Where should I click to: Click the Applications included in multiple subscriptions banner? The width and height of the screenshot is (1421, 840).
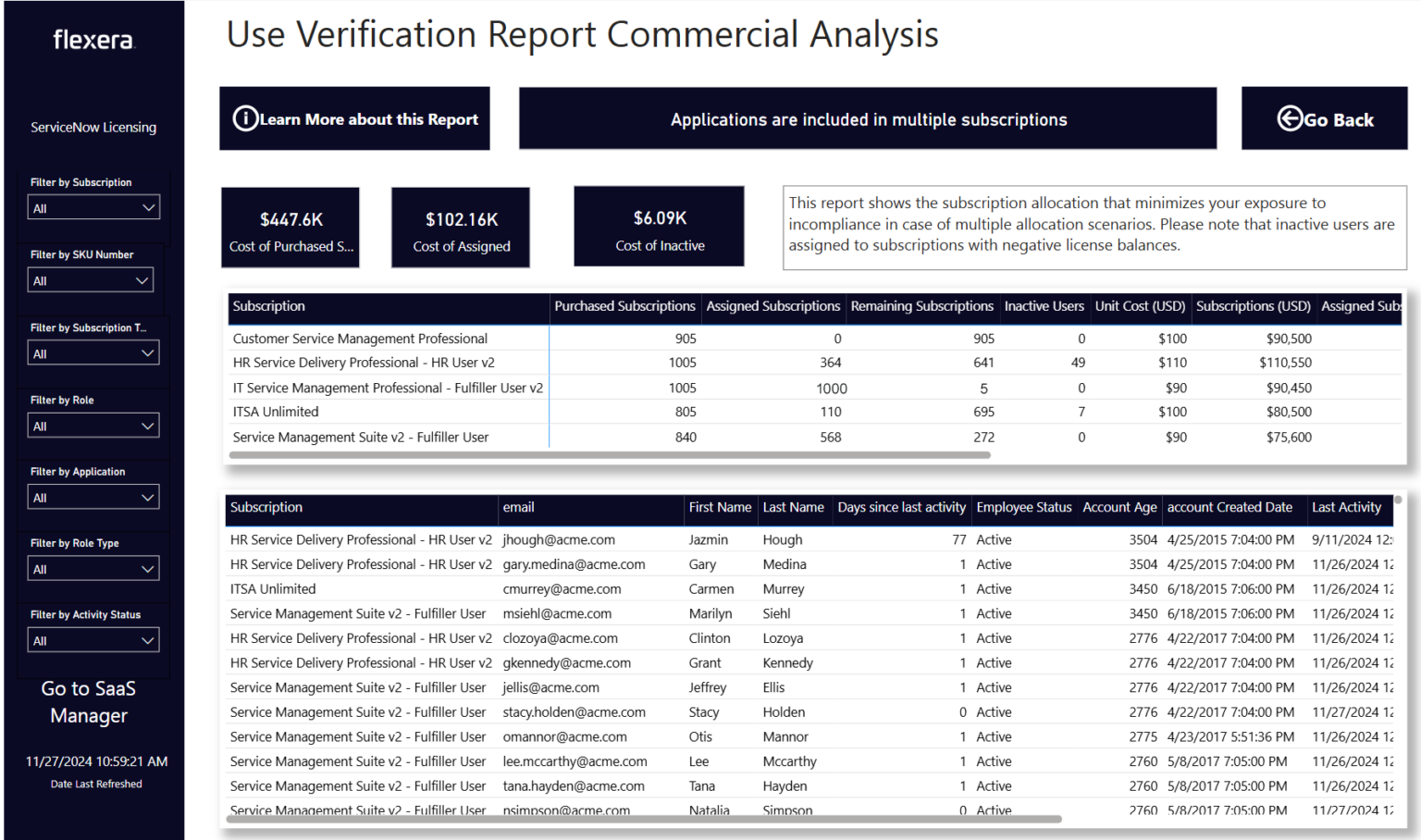867,118
